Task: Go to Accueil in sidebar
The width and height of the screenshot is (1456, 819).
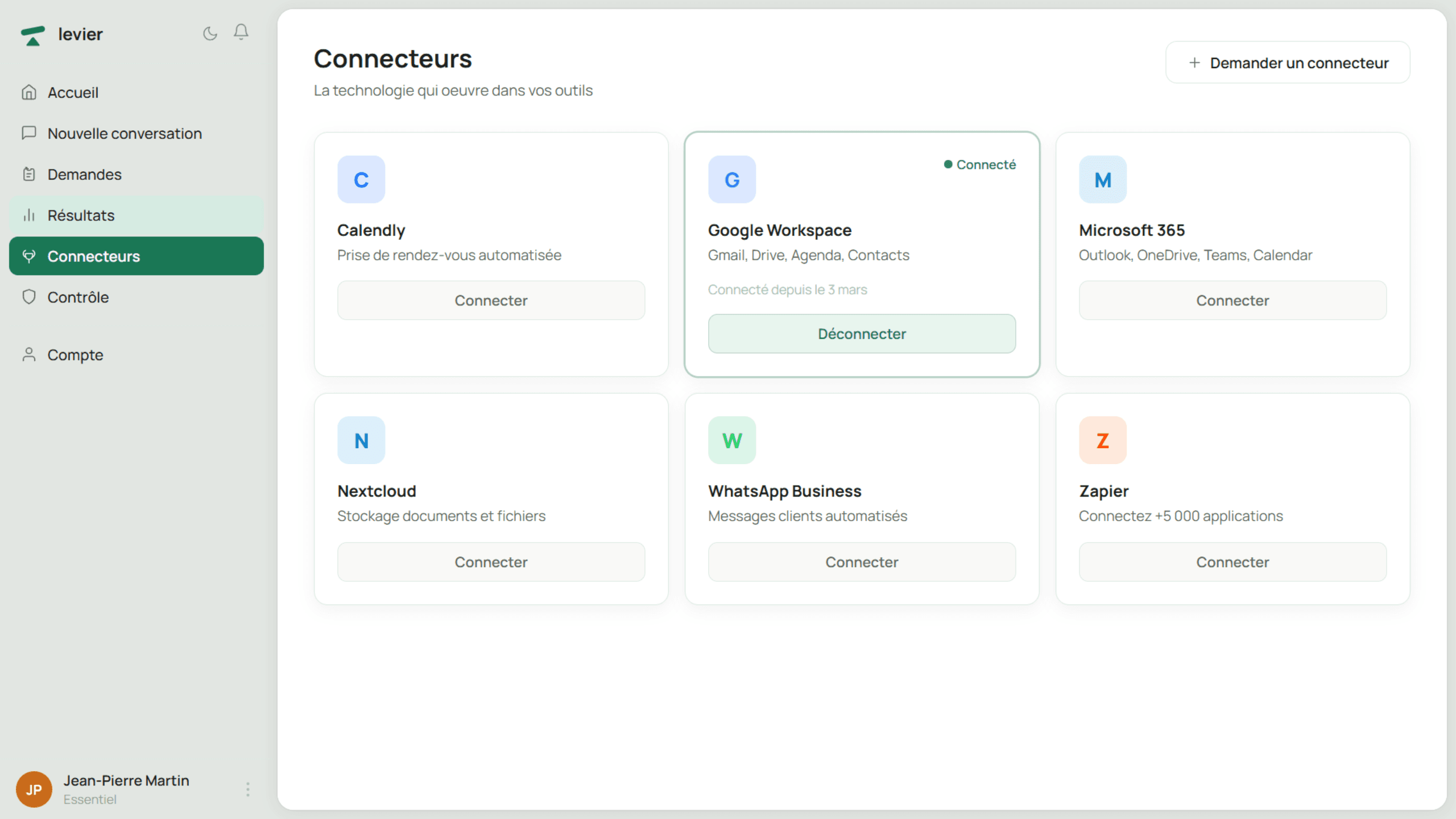Action: (136, 92)
